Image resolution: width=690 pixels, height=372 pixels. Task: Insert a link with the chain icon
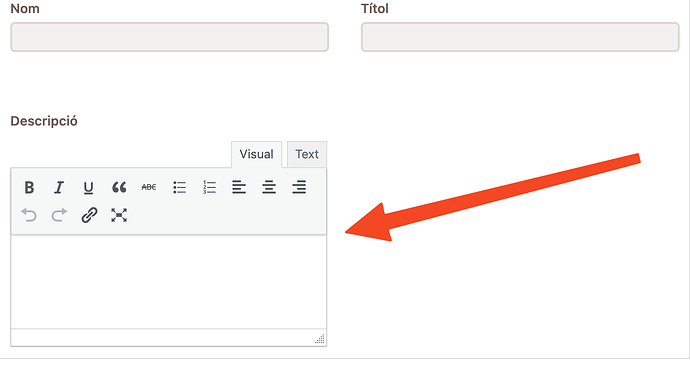click(89, 215)
